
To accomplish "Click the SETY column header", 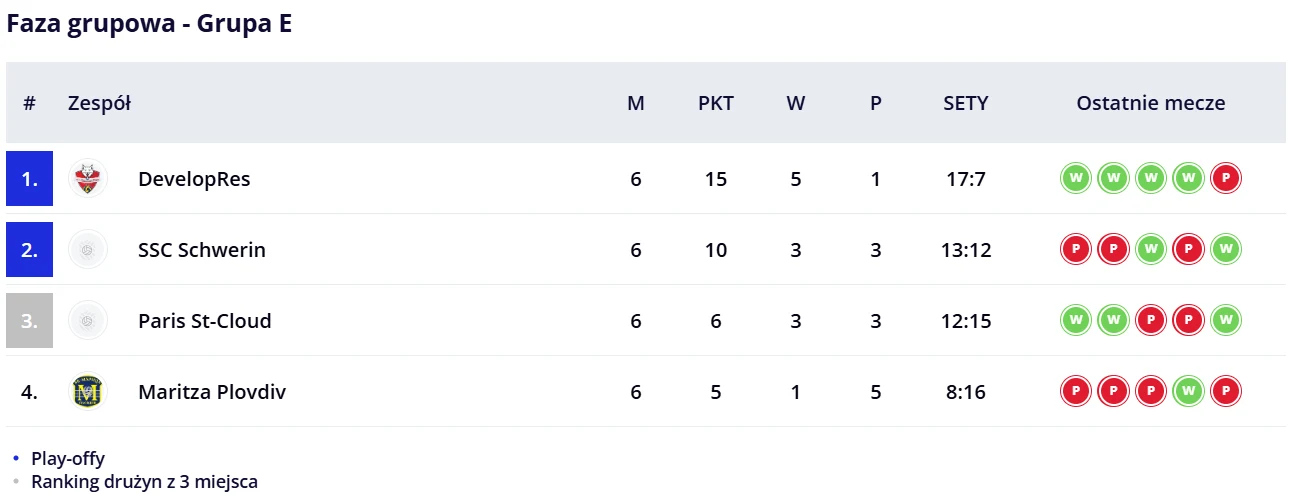I will (965, 103).
